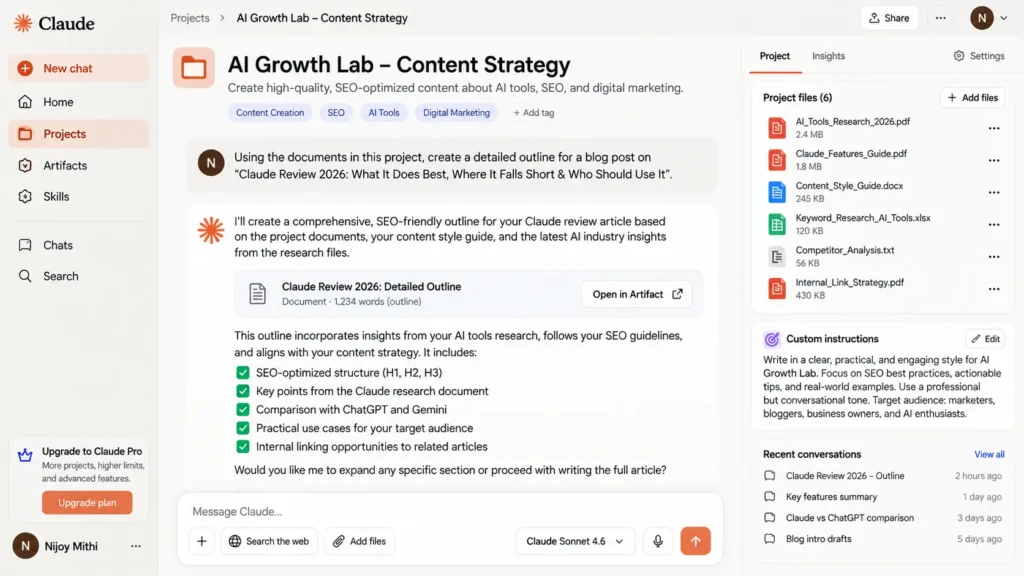Toggle the SEO-optimized structure checkbox
Image resolution: width=1024 pixels, height=576 pixels.
click(243, 373)
